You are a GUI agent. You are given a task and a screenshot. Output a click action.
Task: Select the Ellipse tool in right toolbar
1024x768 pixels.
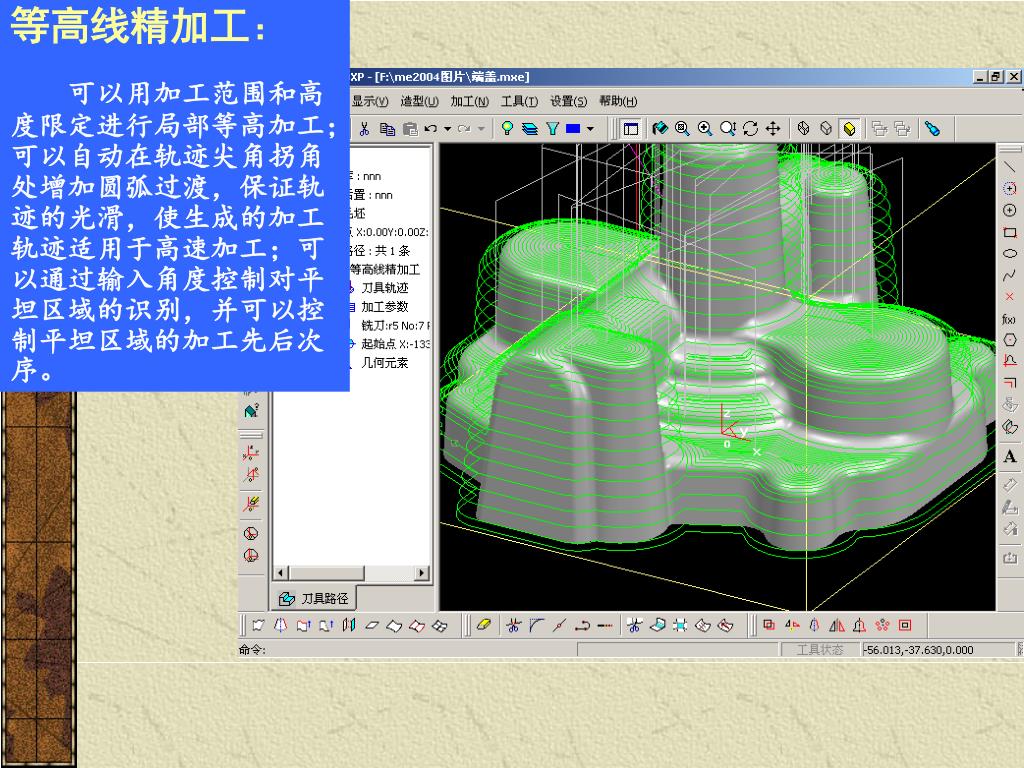[x=1010, y=253]
